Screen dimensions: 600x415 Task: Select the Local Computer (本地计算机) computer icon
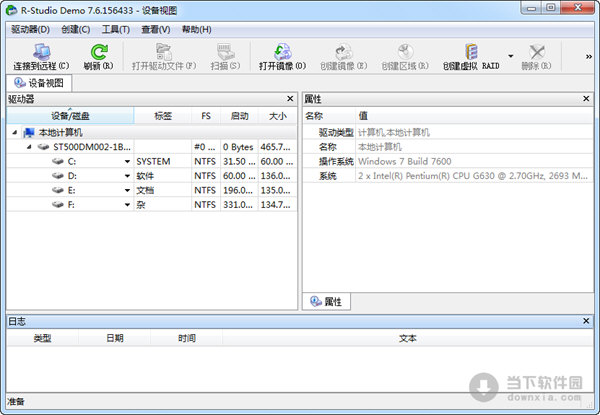(x=29, y=133)
